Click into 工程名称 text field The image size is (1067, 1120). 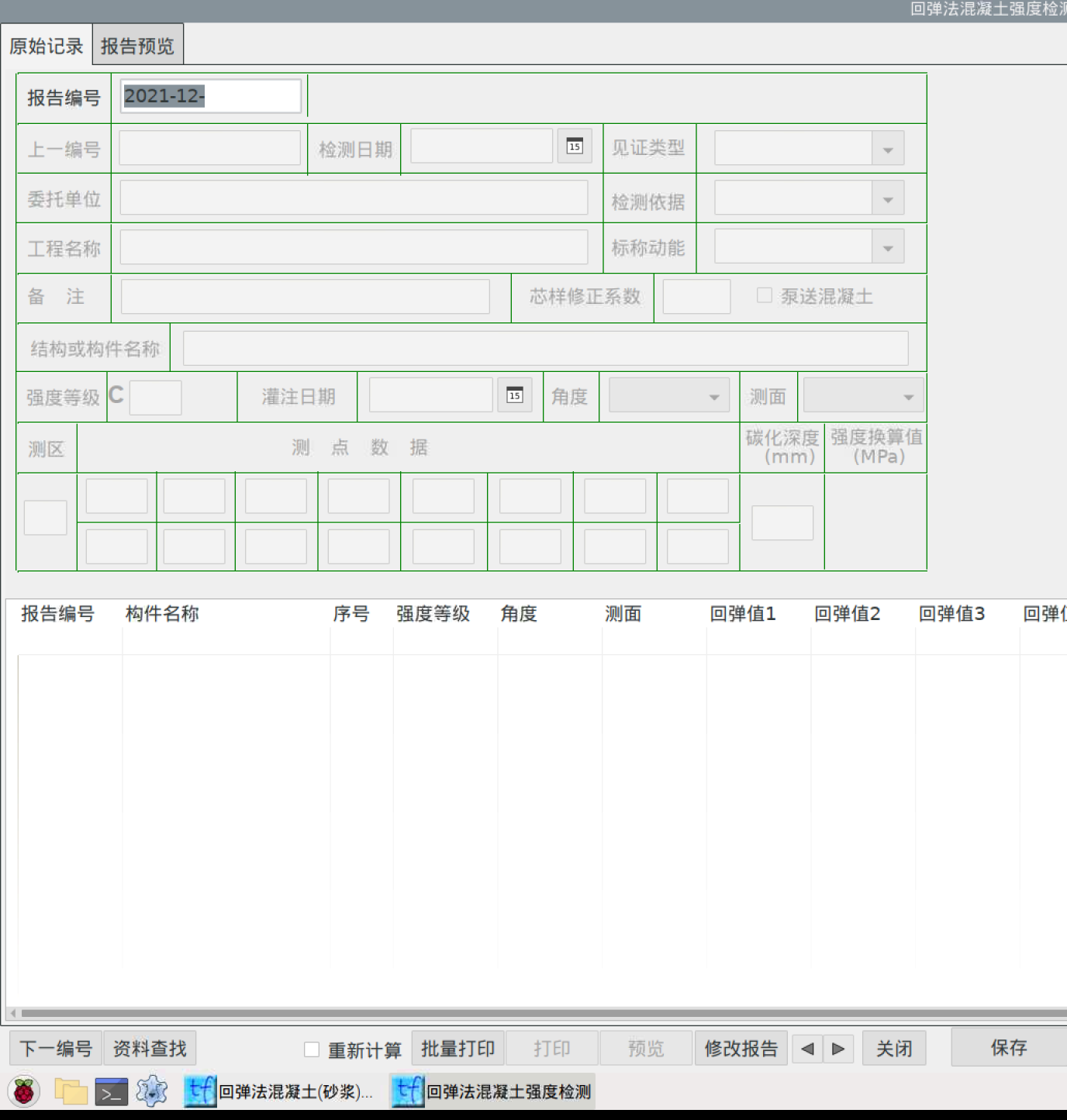coord(354,247)
